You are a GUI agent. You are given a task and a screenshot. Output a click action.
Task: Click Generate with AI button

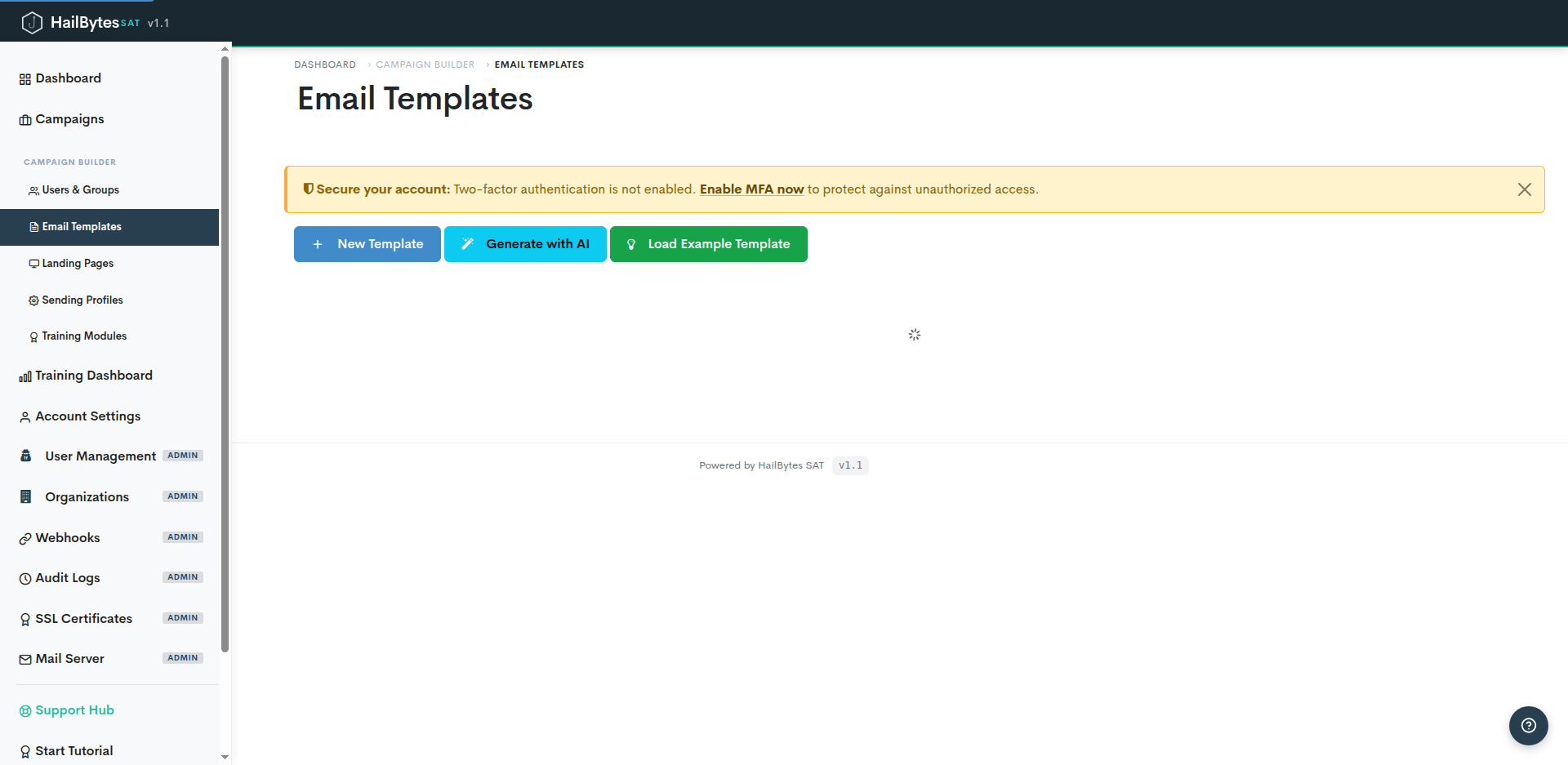click(x=525, y=244)
